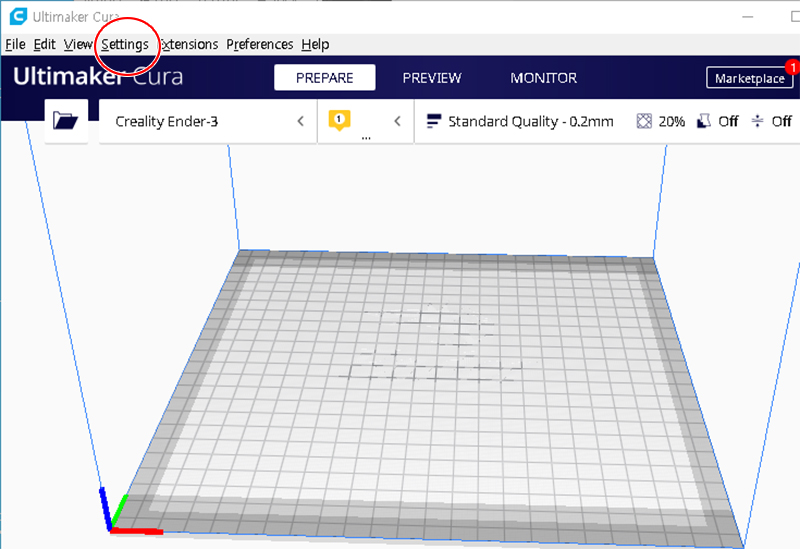Click the adhesion Off value
The width and height of the screenshot is (800, 549).
coord(781,121)
